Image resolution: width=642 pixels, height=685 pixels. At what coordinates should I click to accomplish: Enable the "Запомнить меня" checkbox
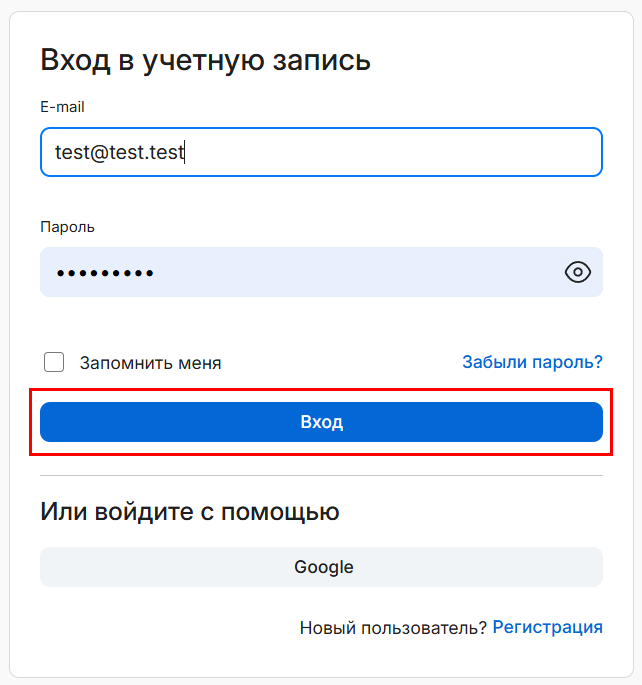pos(54,363)
